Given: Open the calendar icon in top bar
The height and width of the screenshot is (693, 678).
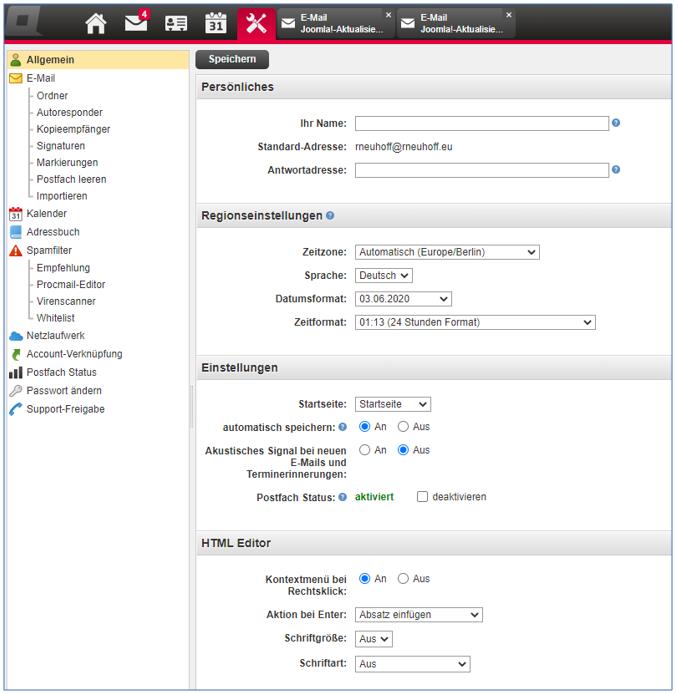Looking at the screenshot, I should pos(216,23).
